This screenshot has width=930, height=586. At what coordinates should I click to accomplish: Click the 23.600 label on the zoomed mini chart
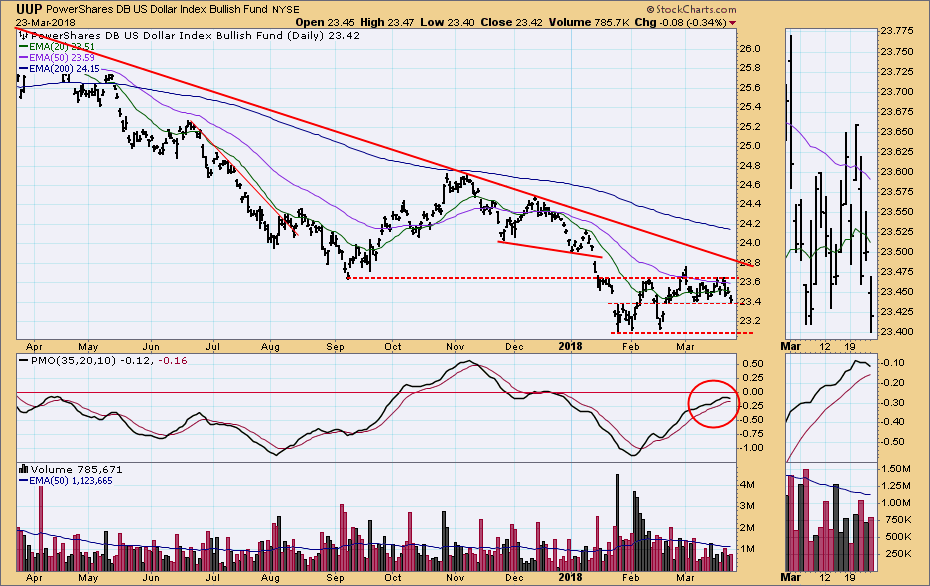[897, 171]
